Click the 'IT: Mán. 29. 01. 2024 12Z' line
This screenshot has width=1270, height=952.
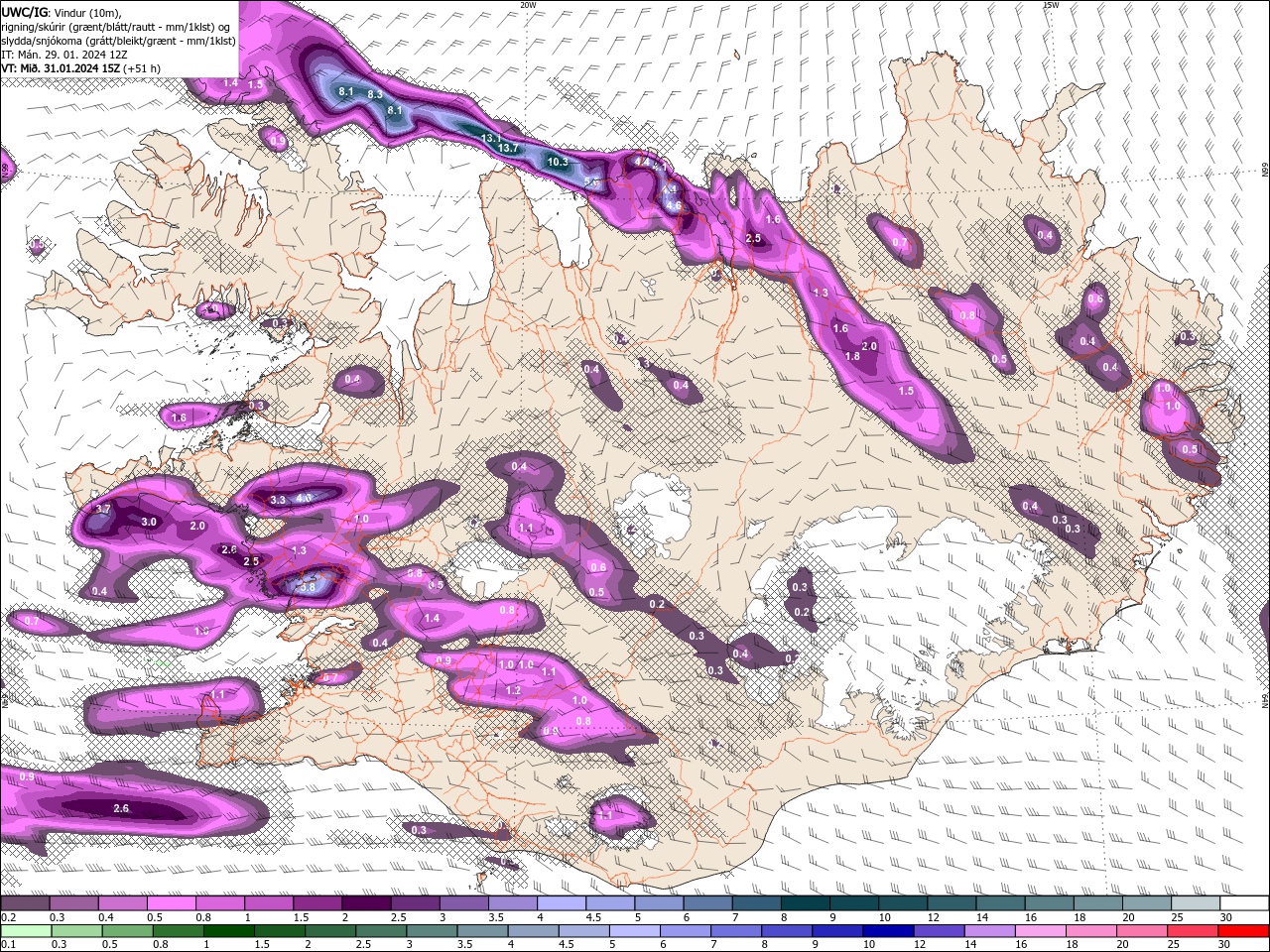point(64,55)
